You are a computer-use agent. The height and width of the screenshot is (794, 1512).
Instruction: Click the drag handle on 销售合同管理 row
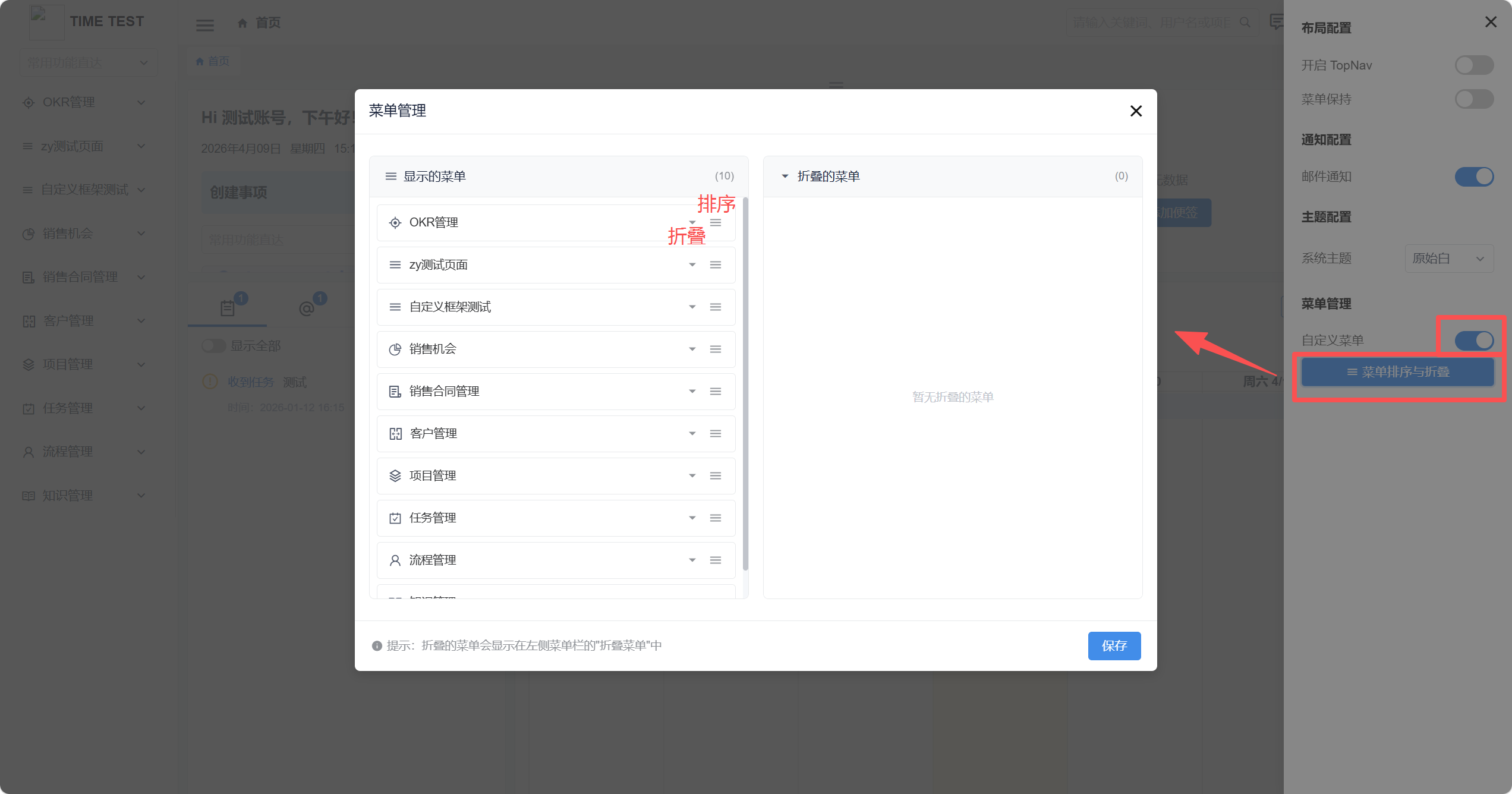click(716, 391)
